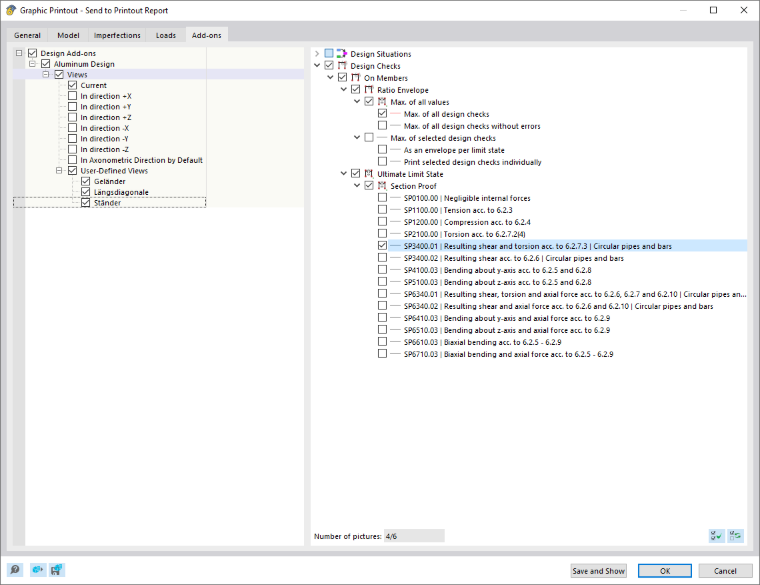Screen dimensions: 760x585
Task: Open the Imperfections tab
Action: pyautogui.click(x=117, y=35)
